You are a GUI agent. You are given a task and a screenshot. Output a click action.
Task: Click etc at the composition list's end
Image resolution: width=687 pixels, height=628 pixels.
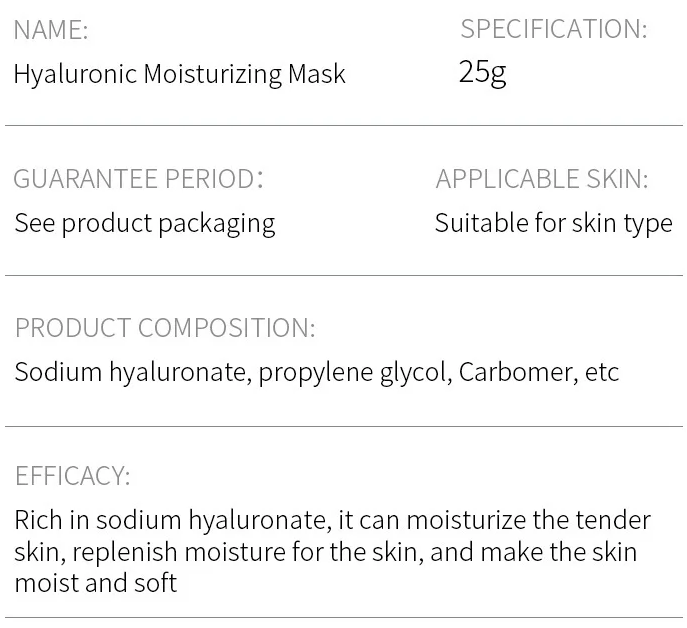[602, 372]
